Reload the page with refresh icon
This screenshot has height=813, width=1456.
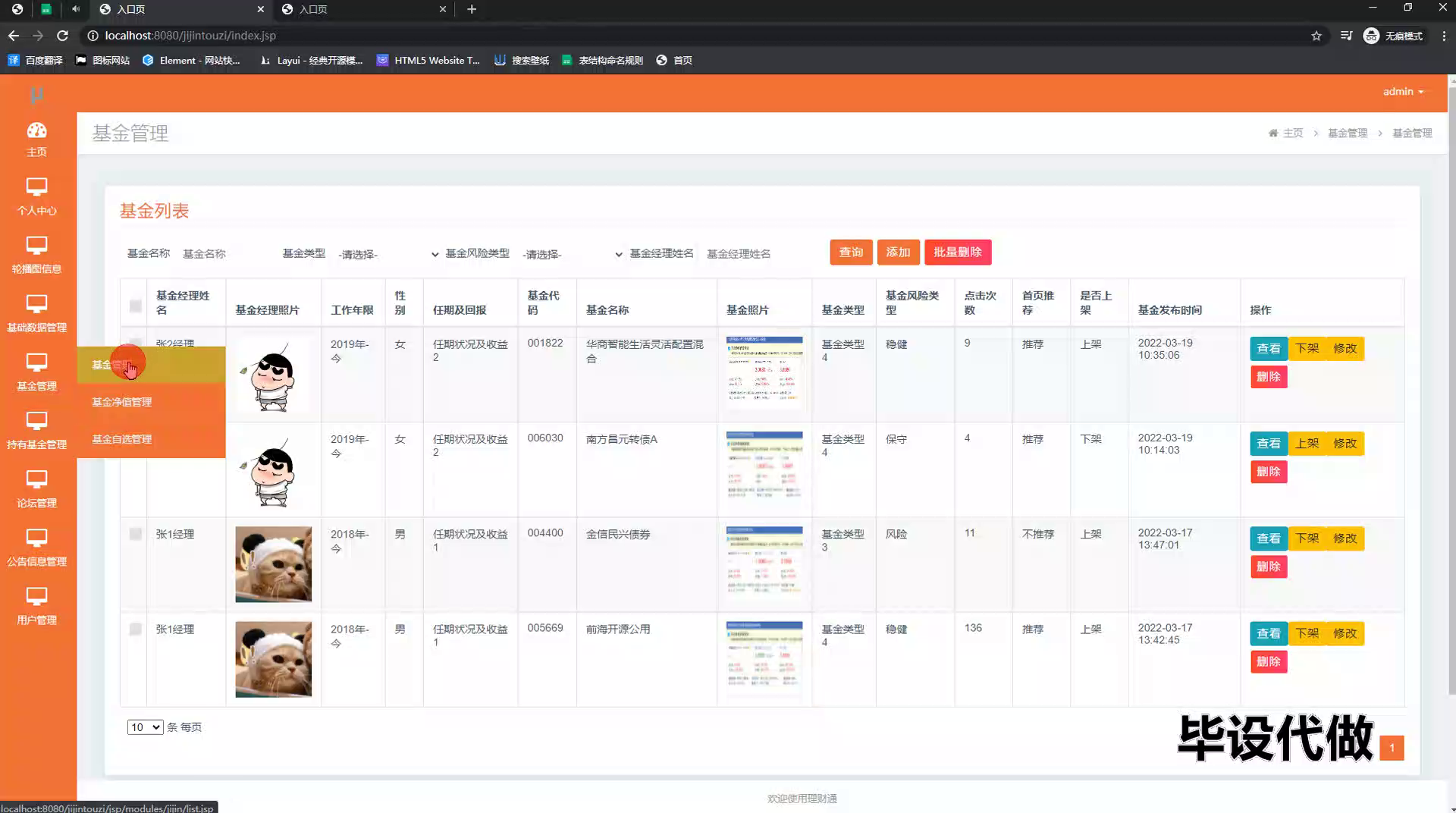tap(63, 36)
